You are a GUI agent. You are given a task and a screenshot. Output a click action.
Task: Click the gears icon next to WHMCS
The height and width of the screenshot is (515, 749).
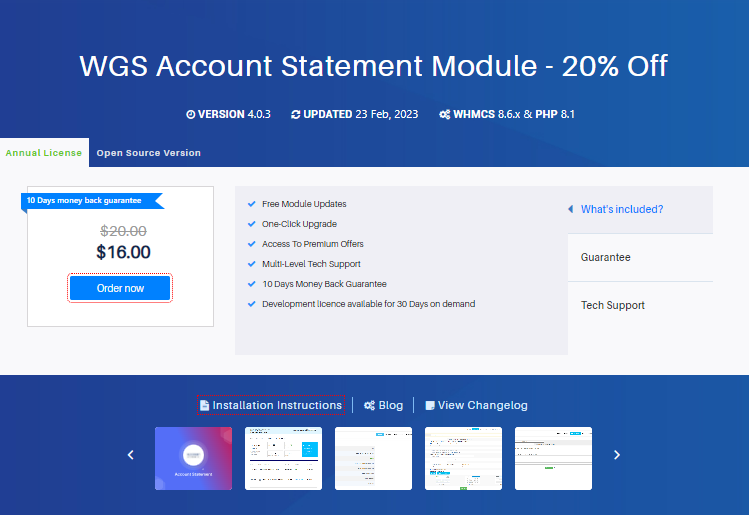[445, 114]
